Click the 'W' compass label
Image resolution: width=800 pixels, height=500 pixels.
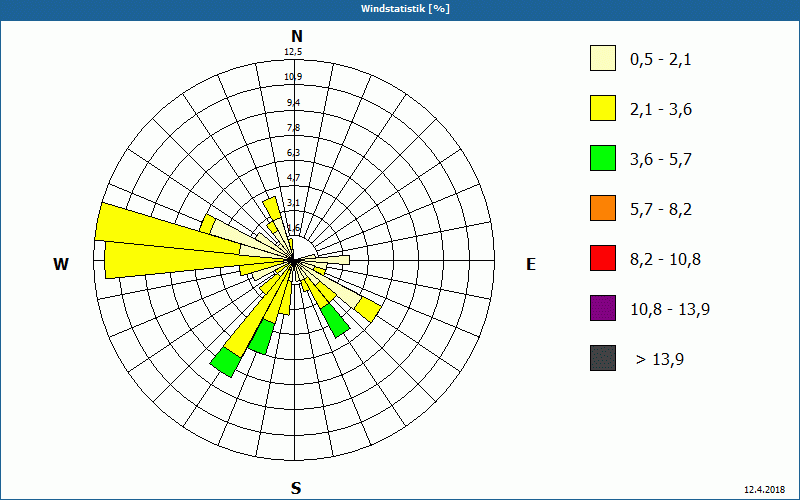[x=61, y=264]
